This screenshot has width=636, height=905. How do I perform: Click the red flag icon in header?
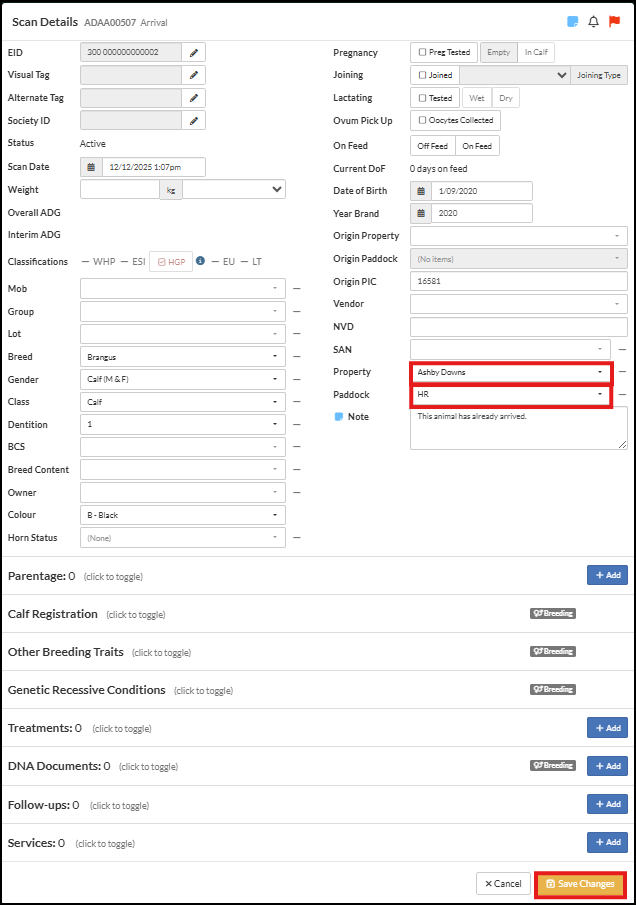[x=615, y=21]
